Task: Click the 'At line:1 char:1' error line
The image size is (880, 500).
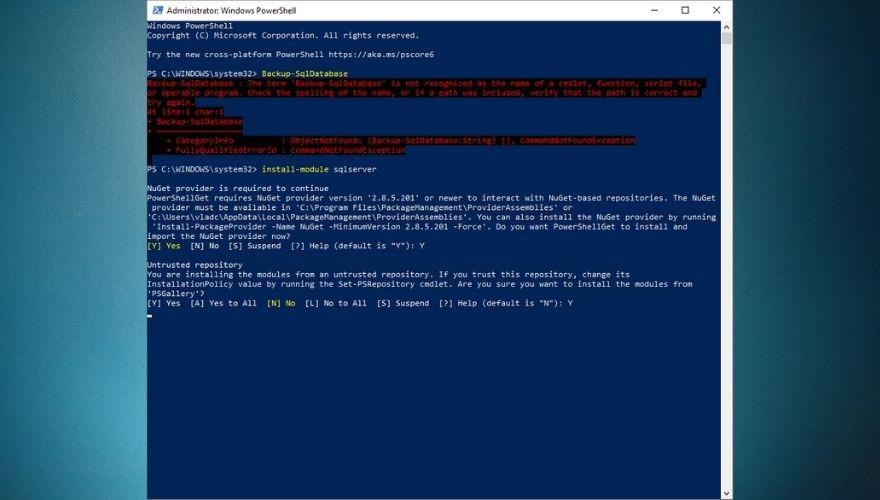Action: (x=185, y=112)
